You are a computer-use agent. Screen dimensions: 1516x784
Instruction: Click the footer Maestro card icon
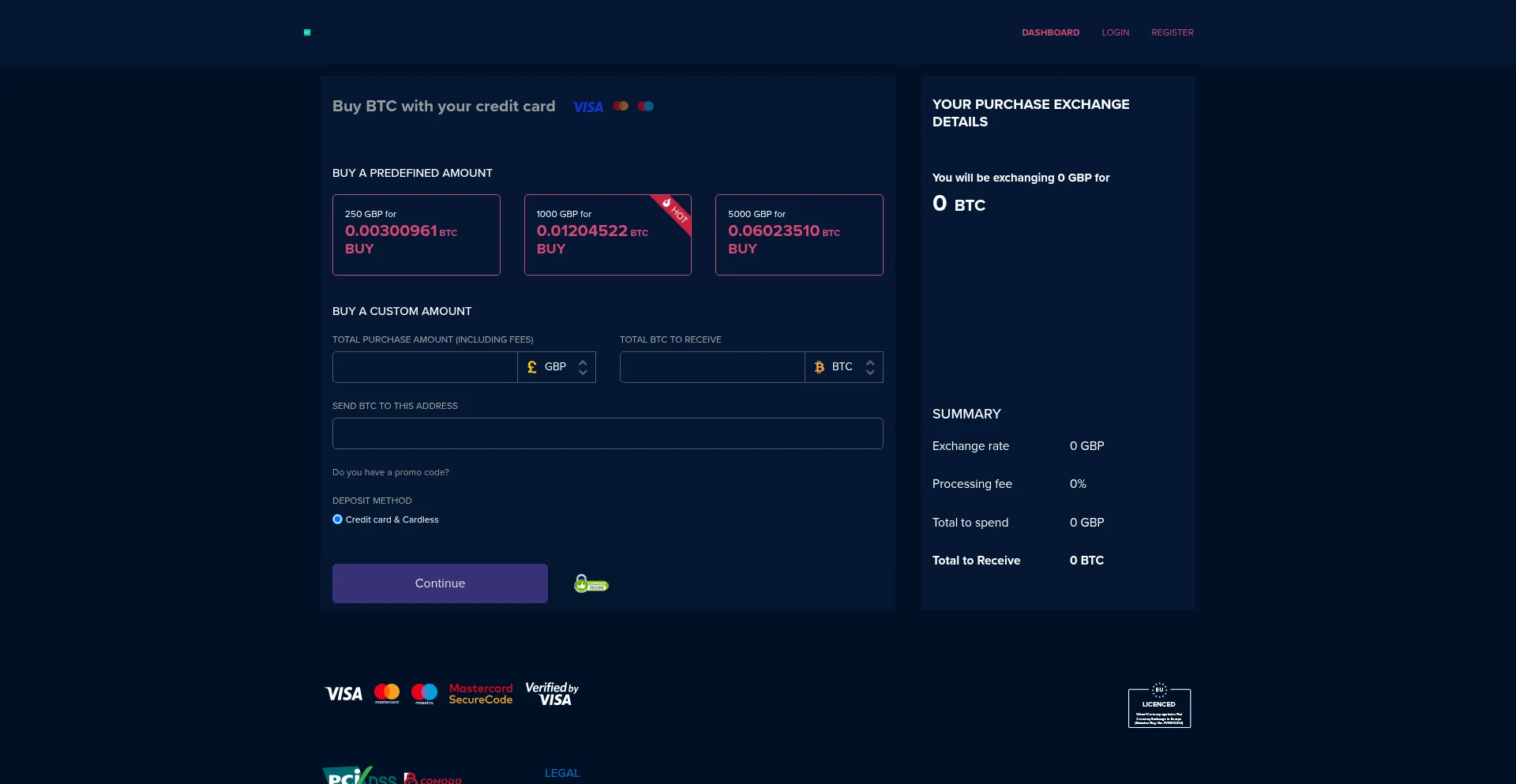pos(424,693)
